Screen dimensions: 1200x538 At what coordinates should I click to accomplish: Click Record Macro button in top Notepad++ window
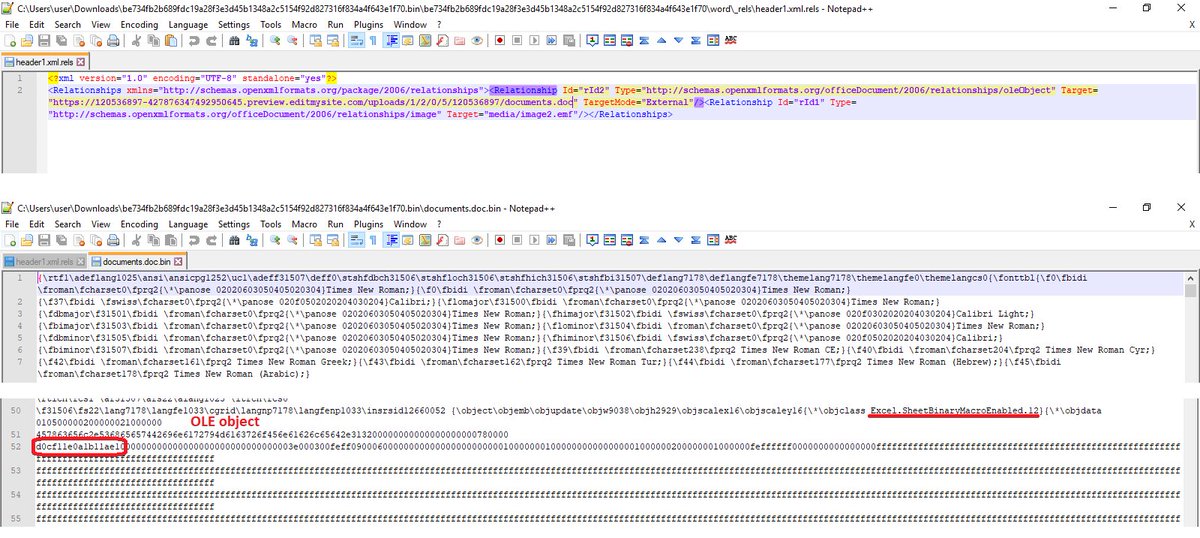pos(499,41)
